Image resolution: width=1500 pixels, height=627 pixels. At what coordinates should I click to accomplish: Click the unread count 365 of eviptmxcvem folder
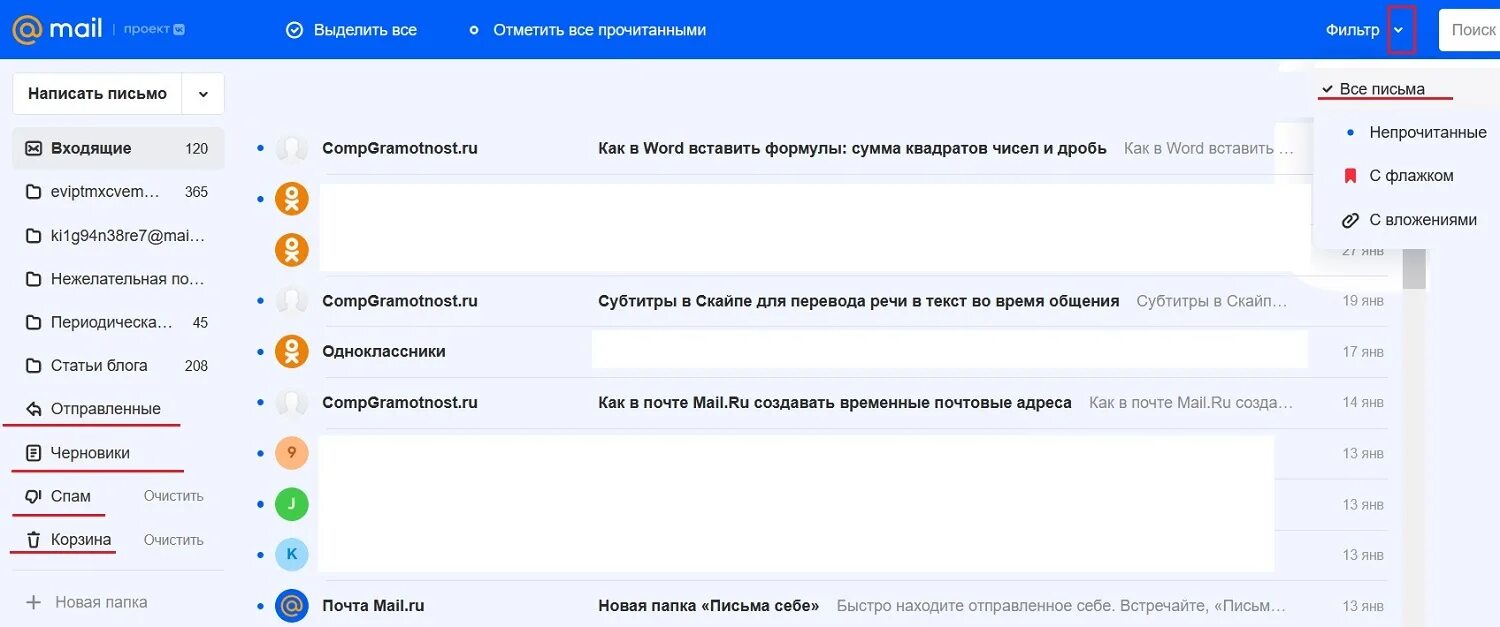(x=196, y=192)
